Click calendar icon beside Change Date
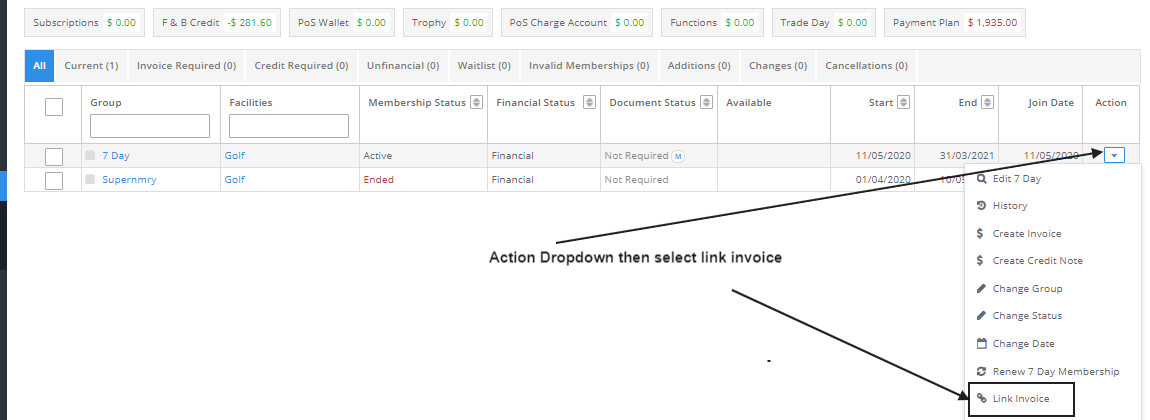Screen dimensions: 1150x420 pos(982,343)
